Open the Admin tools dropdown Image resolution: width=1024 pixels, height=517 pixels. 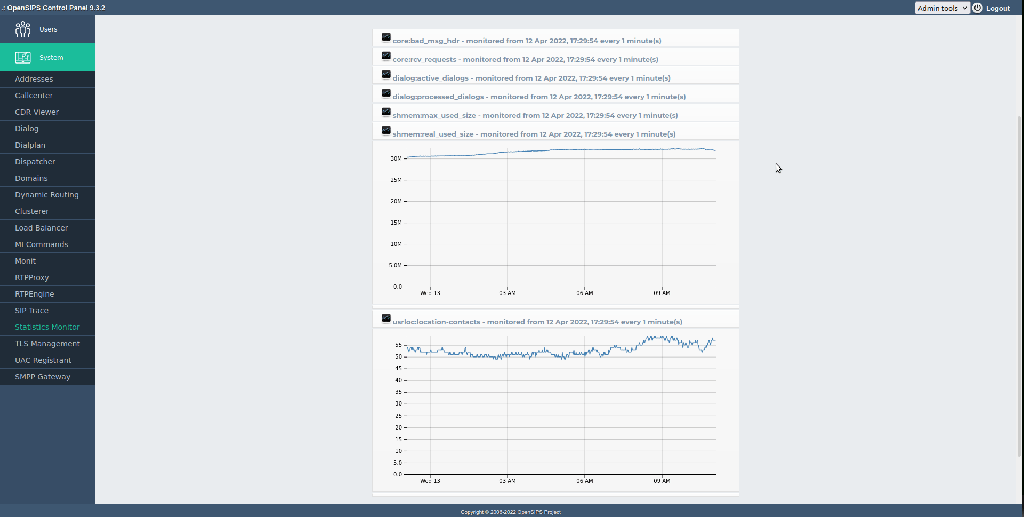pyautogui.click(x=941, y=8)
